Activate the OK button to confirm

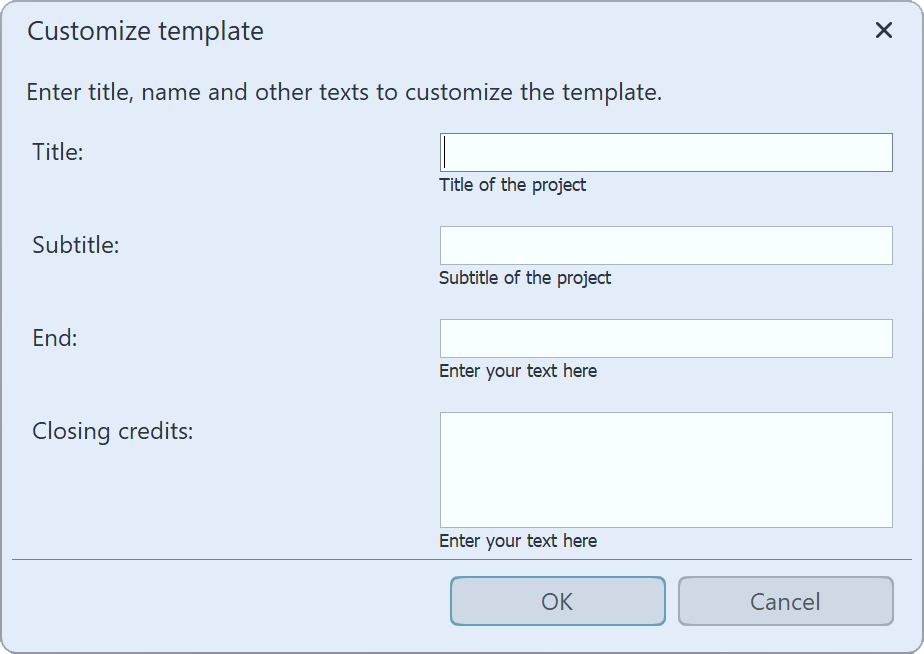click(x=557, y=601)
